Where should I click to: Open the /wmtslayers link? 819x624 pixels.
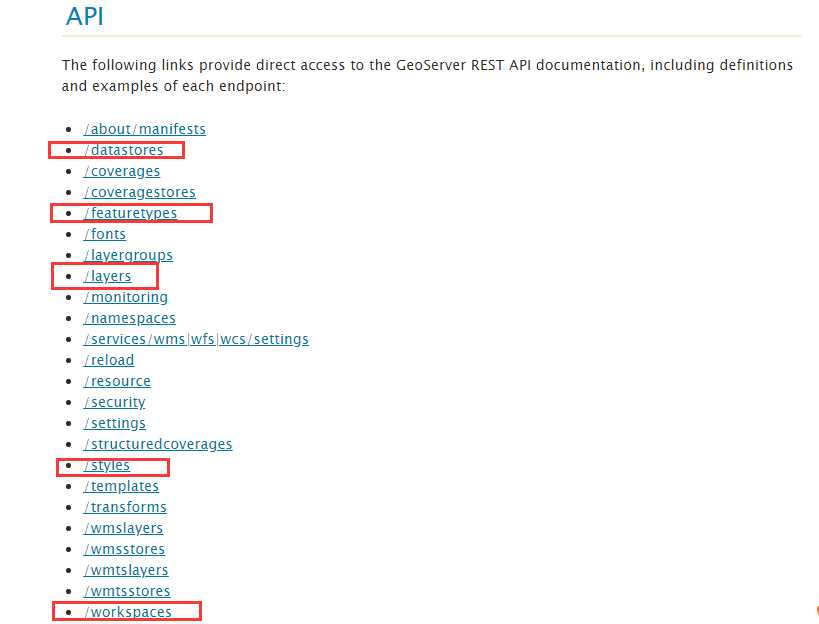click(x=126, y=570)
